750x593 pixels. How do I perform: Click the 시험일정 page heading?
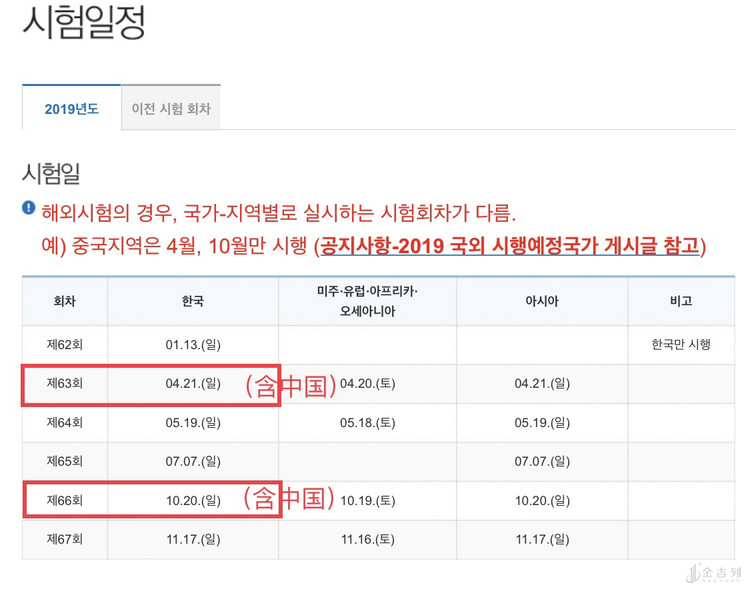tap(84, 23)
